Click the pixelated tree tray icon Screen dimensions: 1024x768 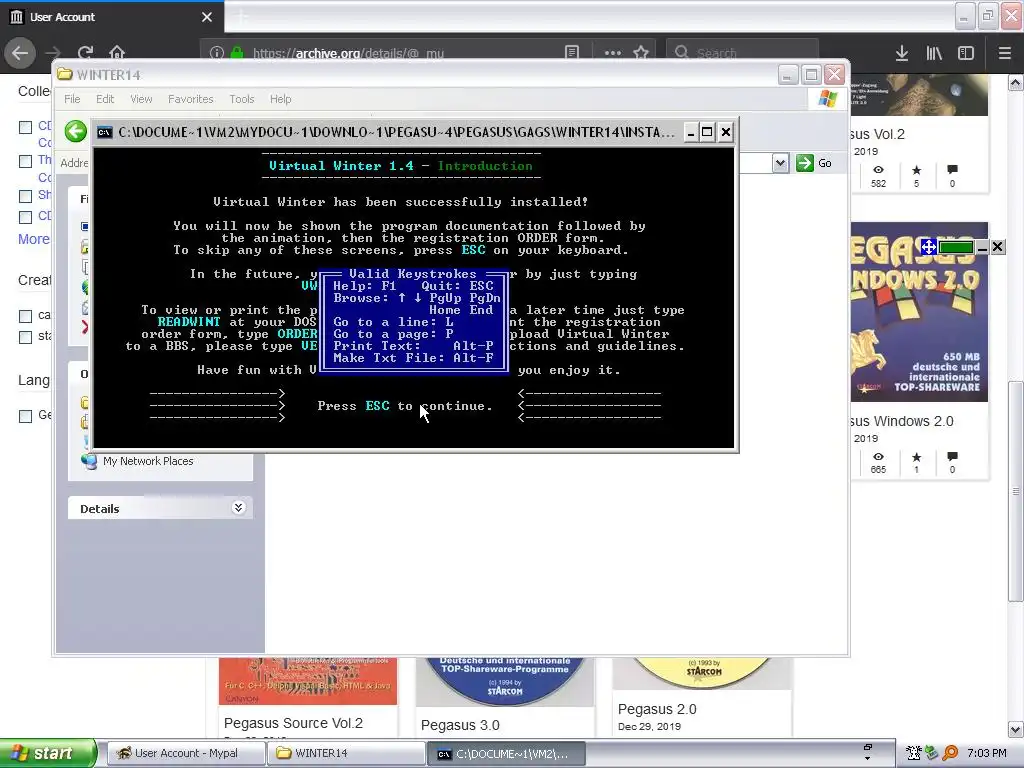coord(913,753)
